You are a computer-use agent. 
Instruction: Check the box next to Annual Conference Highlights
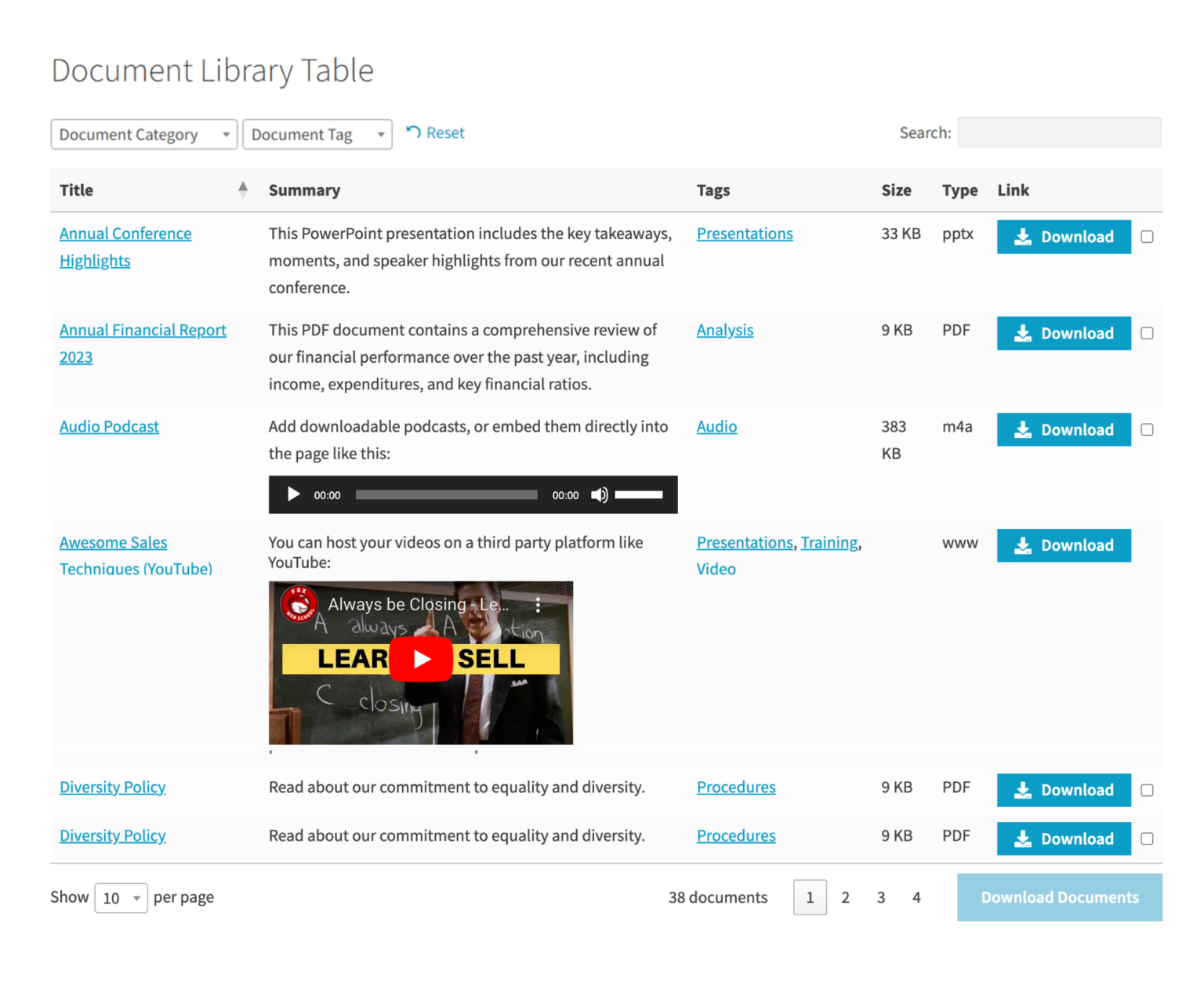pos(1147,237)
